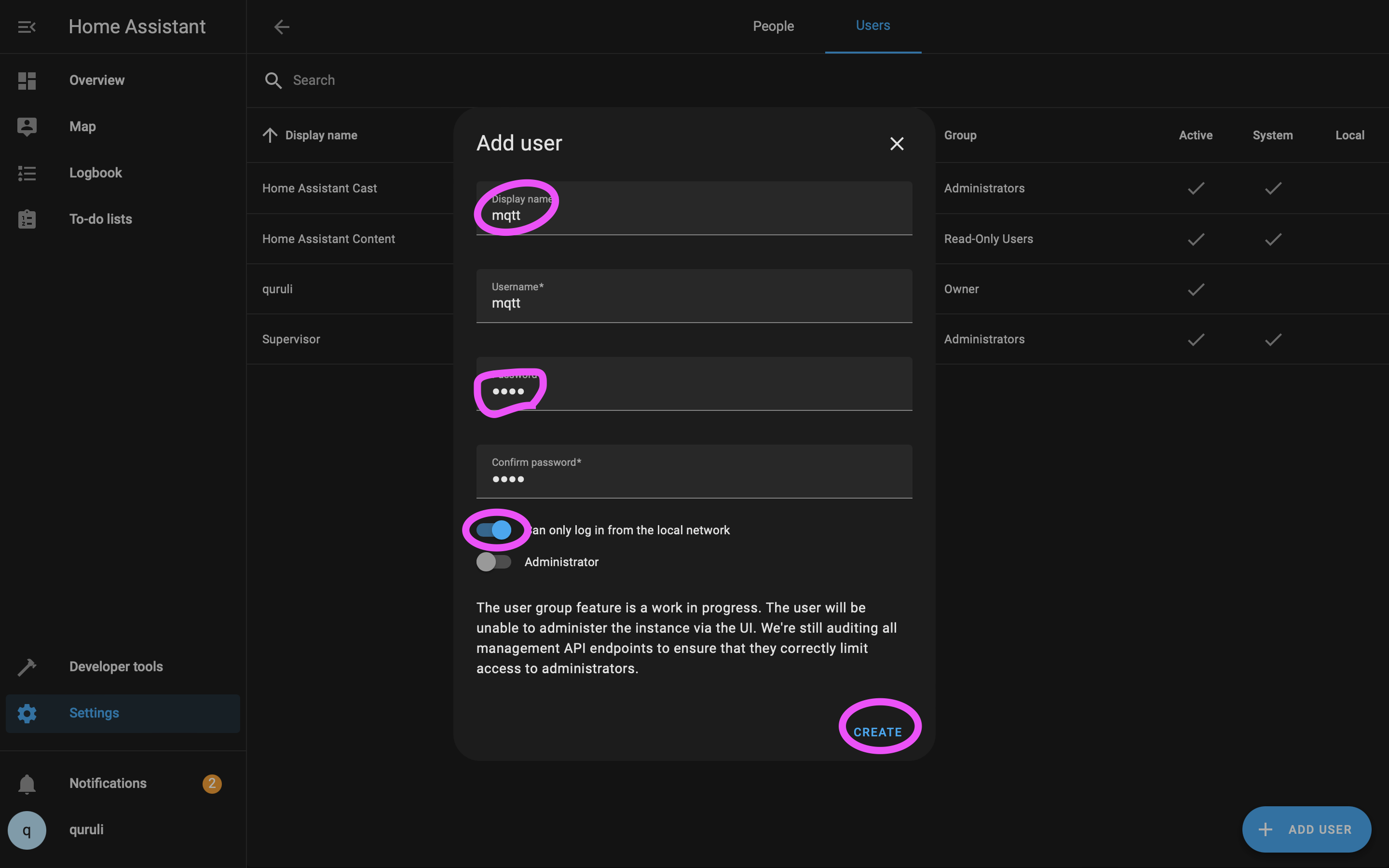Select the Users tab
The height and width of the screenshot is (868, 1389).
872,26
